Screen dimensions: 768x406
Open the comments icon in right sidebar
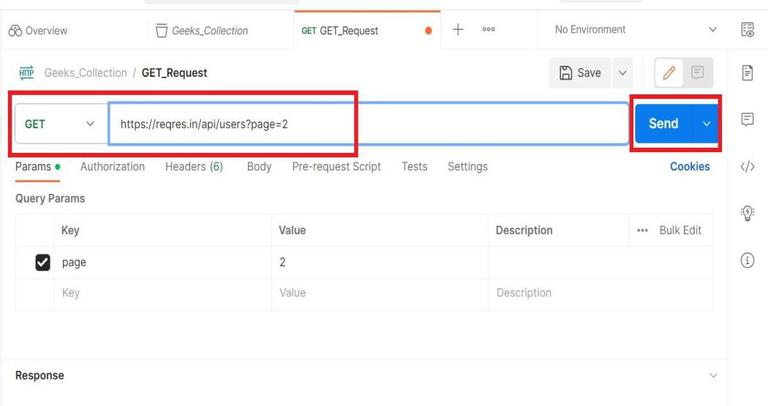click(x=747, y=119)
